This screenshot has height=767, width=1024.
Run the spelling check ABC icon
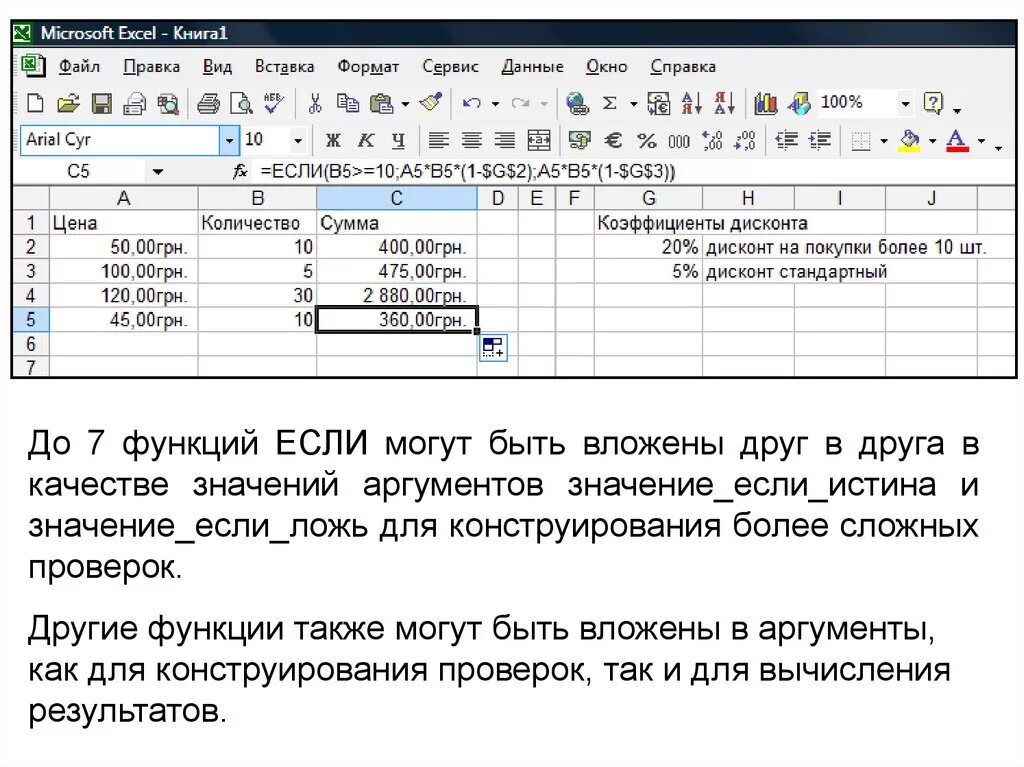[x=274, y=103]
